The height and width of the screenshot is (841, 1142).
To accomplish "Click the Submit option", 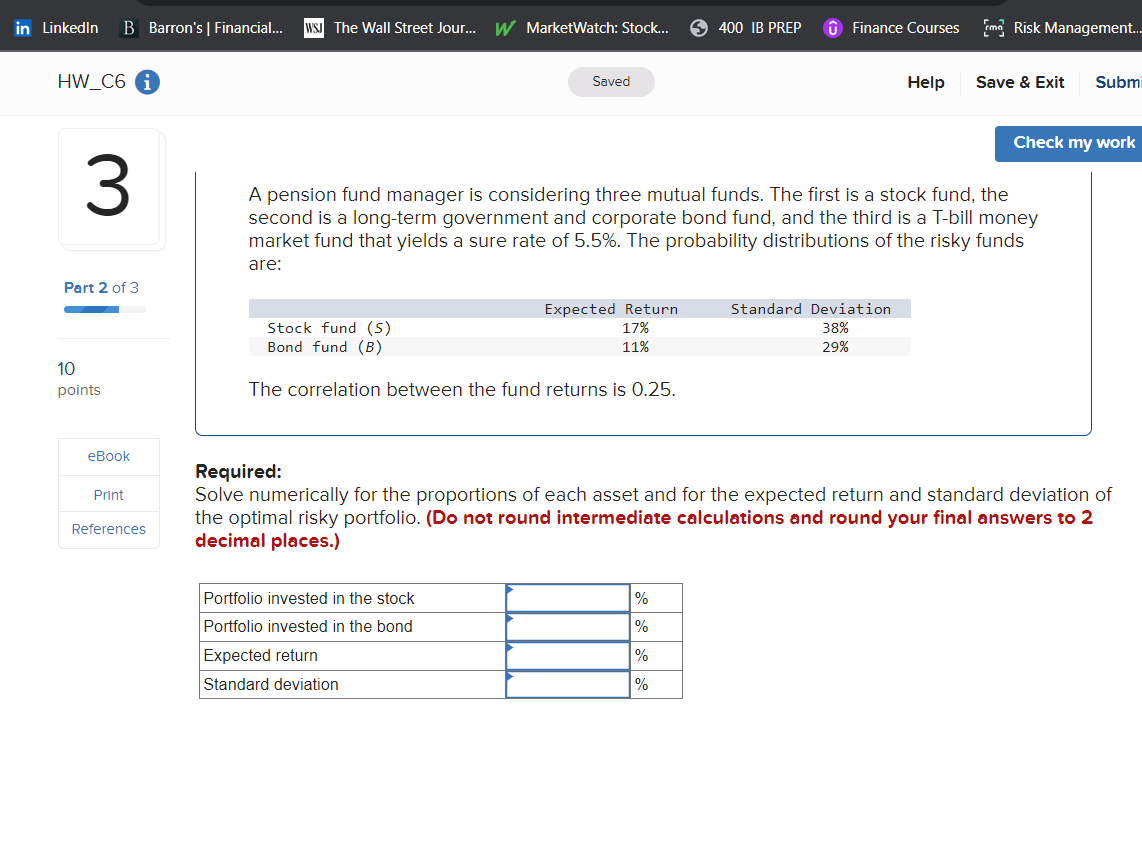I will point(1118,82).
